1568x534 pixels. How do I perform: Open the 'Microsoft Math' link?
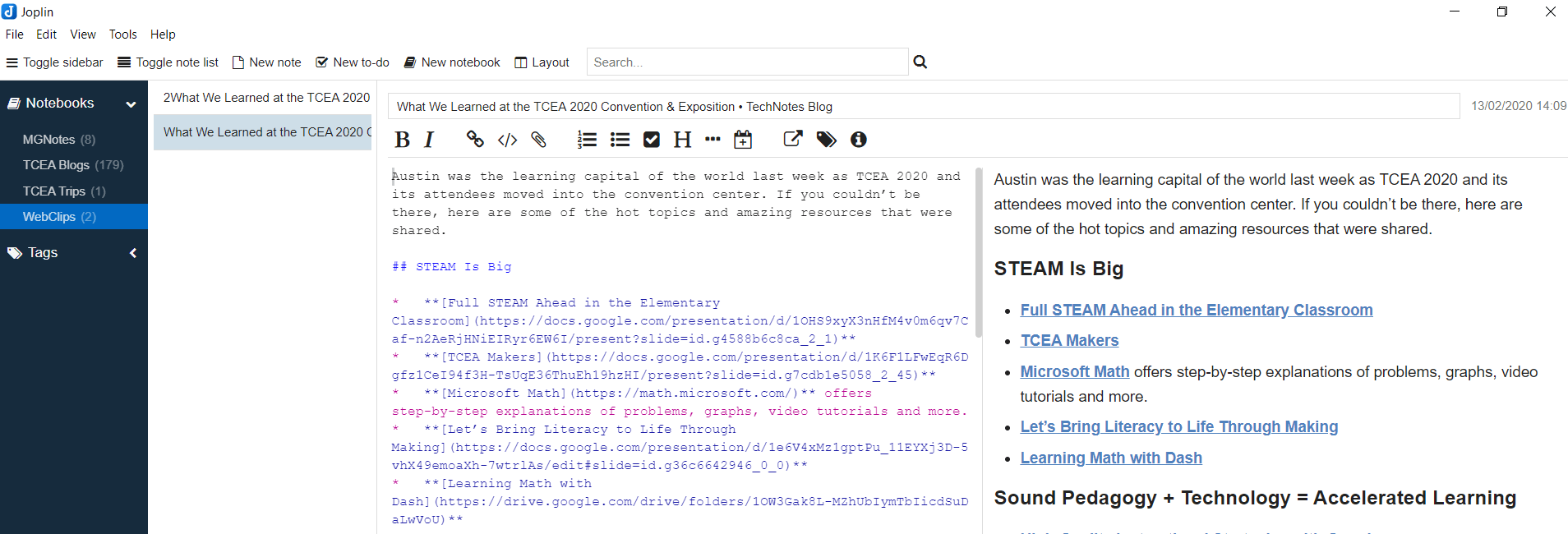tap(1075, 371)
